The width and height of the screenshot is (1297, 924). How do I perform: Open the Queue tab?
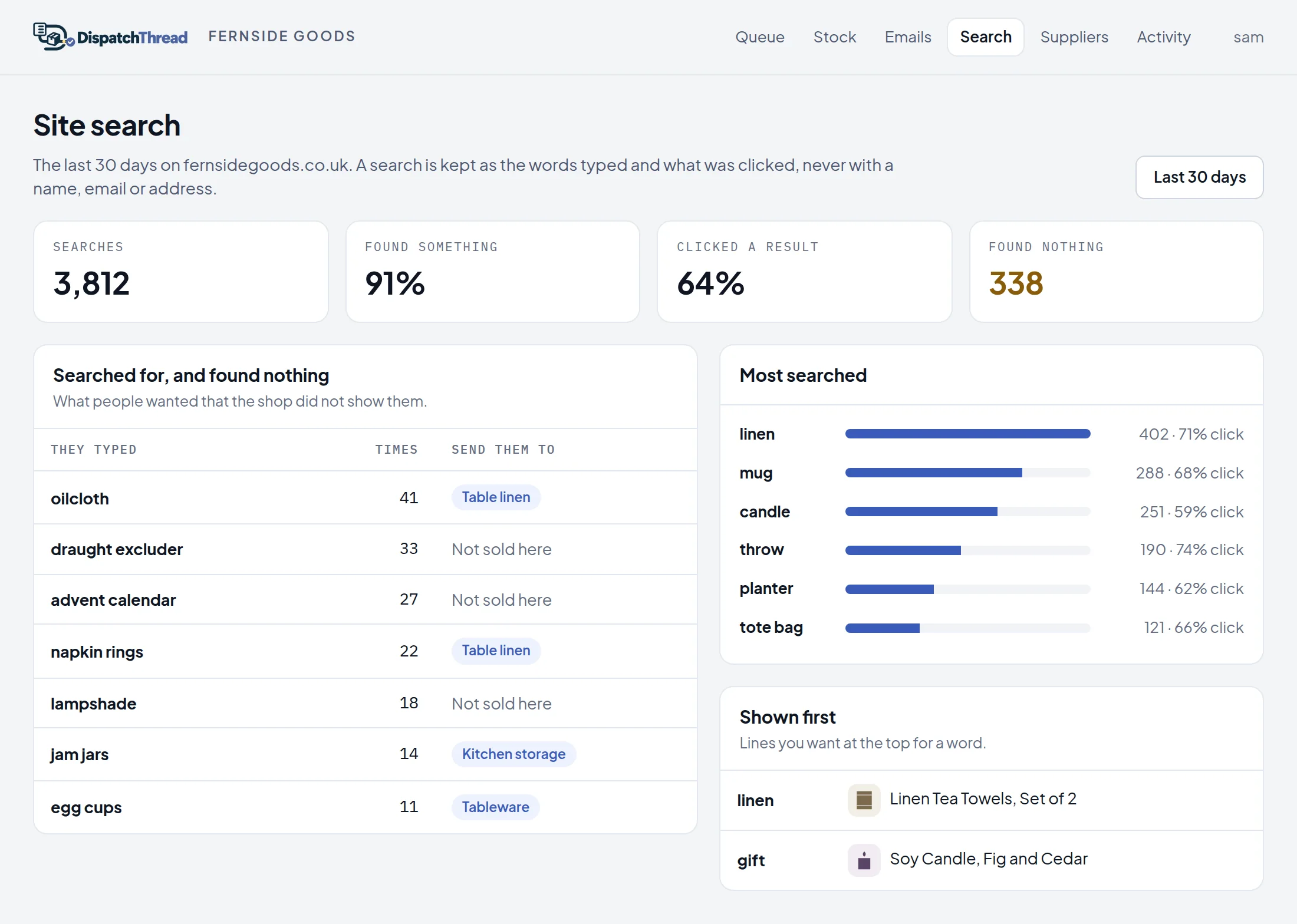click(759, 37)
